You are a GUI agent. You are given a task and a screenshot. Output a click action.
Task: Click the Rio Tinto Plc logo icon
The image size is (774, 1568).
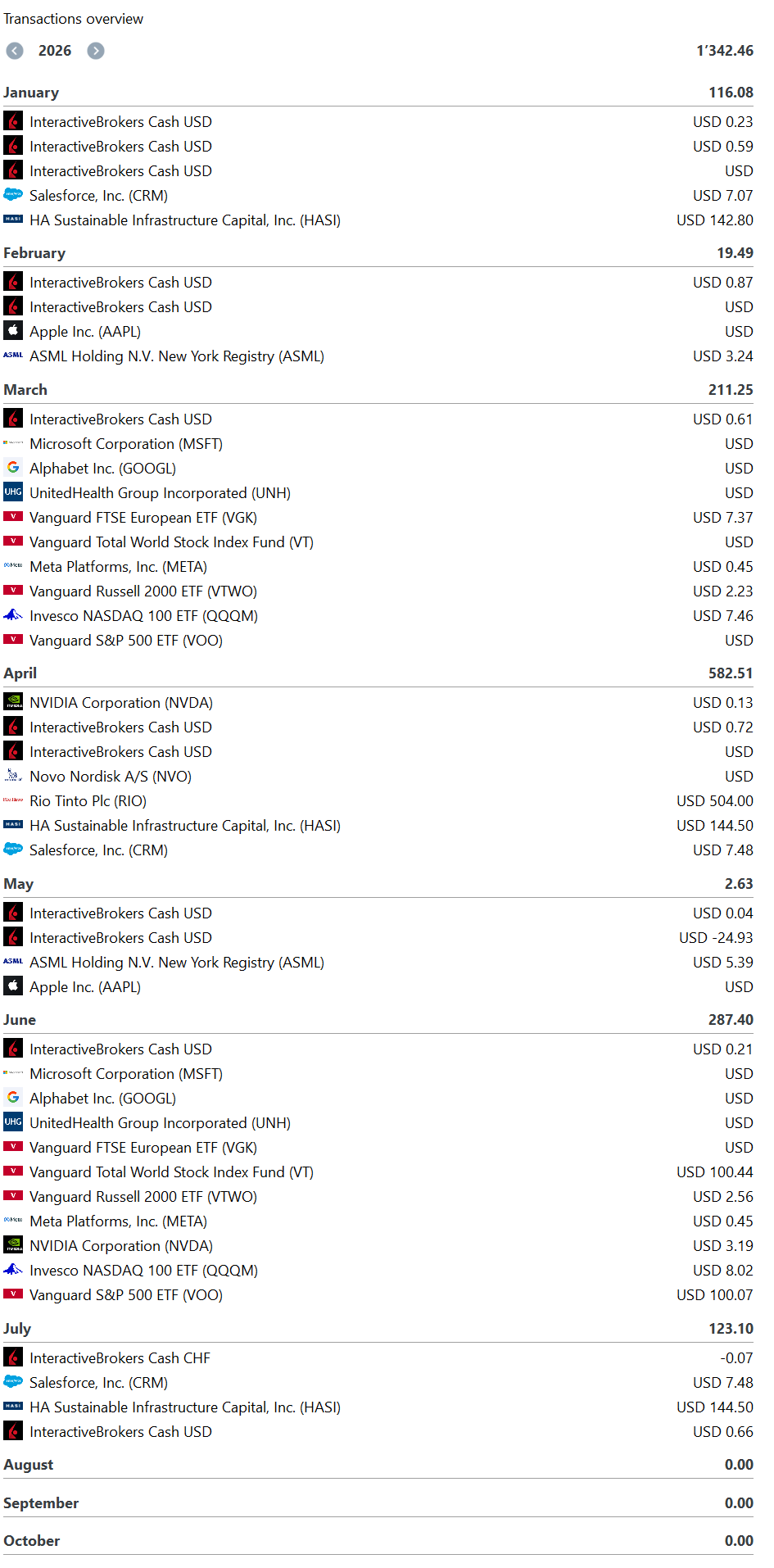click(13, 800)
